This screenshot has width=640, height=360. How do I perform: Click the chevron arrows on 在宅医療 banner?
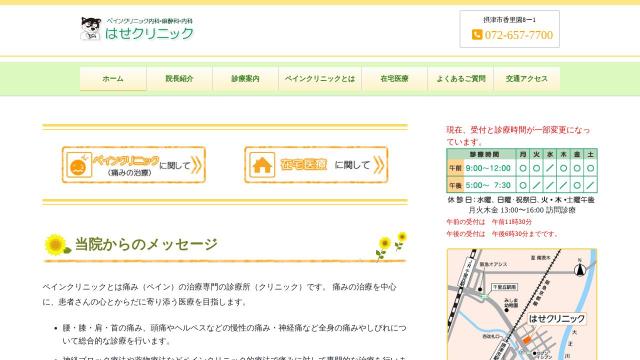[x=379, y=165]
